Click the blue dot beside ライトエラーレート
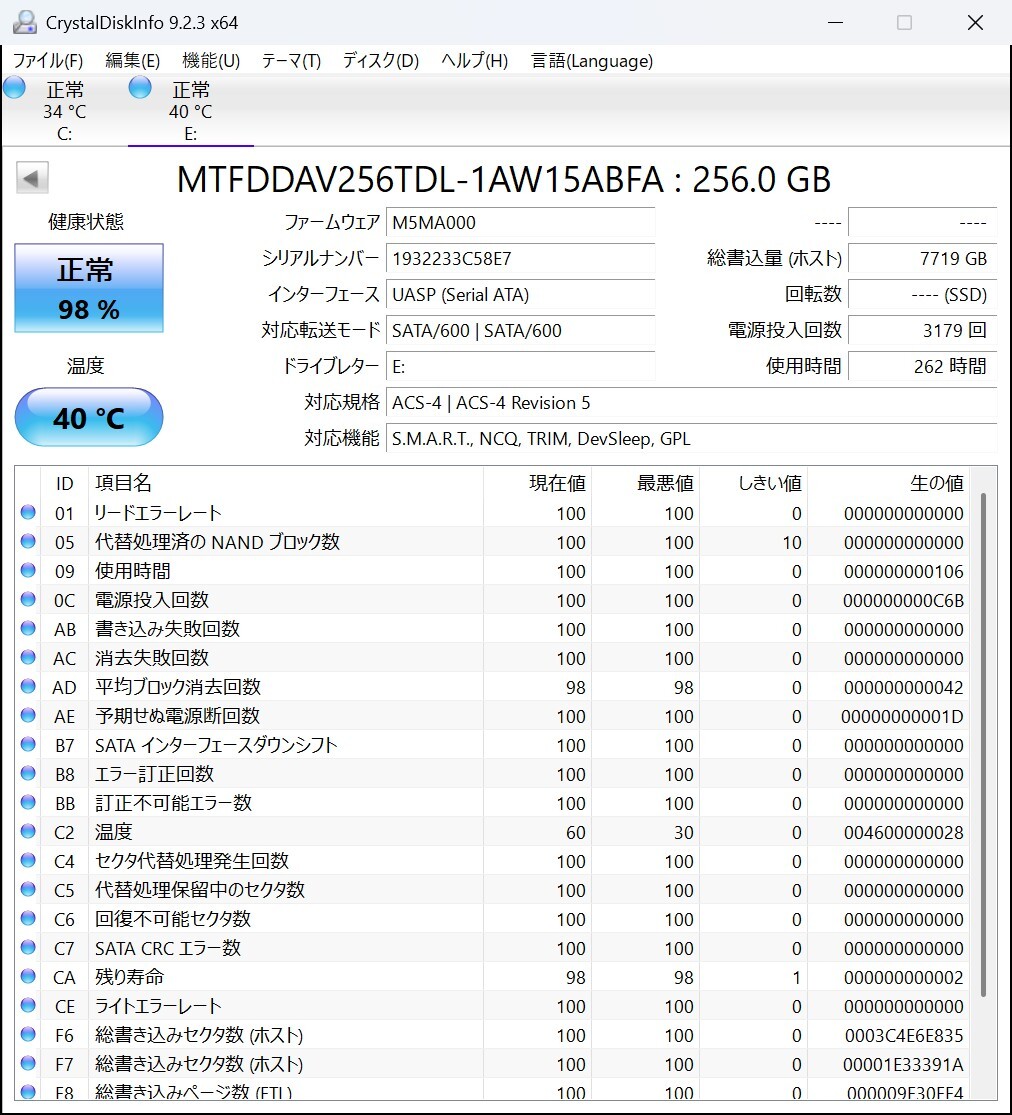1012x1115 pixels. pyautogui.click(x=27, y=1006)
